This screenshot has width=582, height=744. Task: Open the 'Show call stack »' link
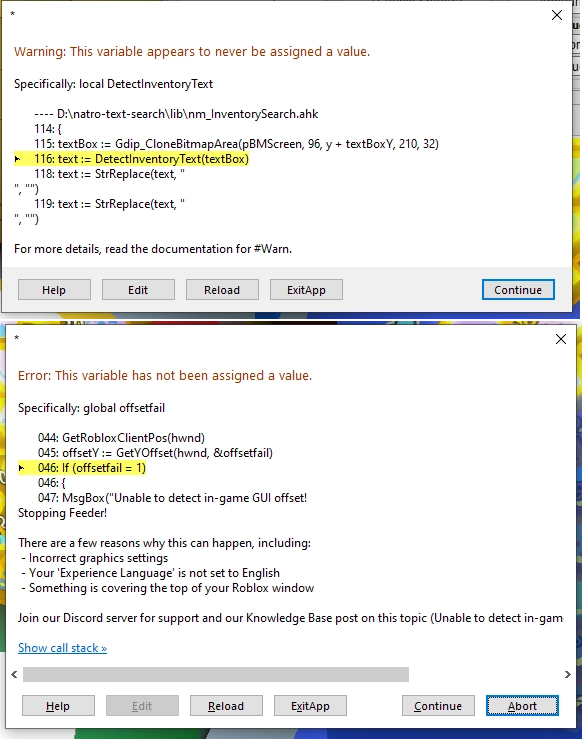tap(62, 648)
